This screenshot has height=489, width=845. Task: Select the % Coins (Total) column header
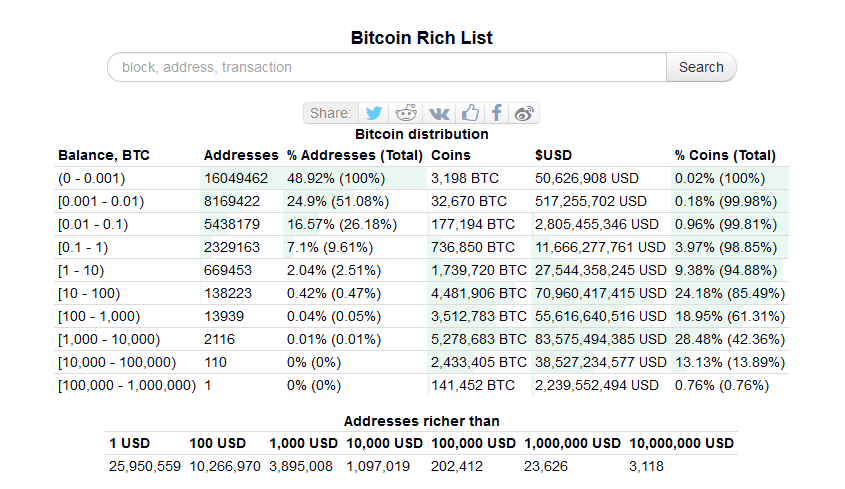725,155
